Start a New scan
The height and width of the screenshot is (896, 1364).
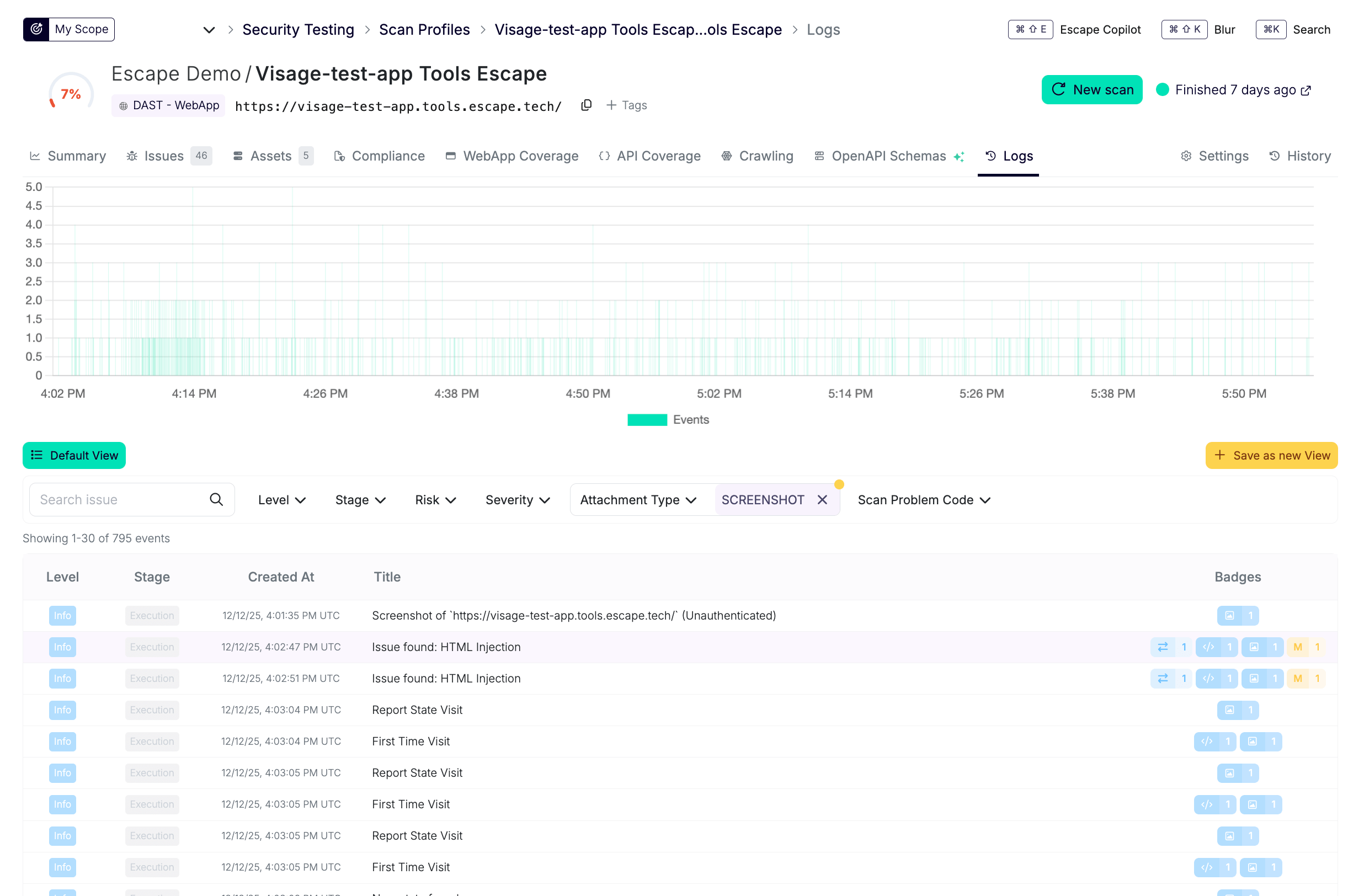click(x=1092, y=90)
